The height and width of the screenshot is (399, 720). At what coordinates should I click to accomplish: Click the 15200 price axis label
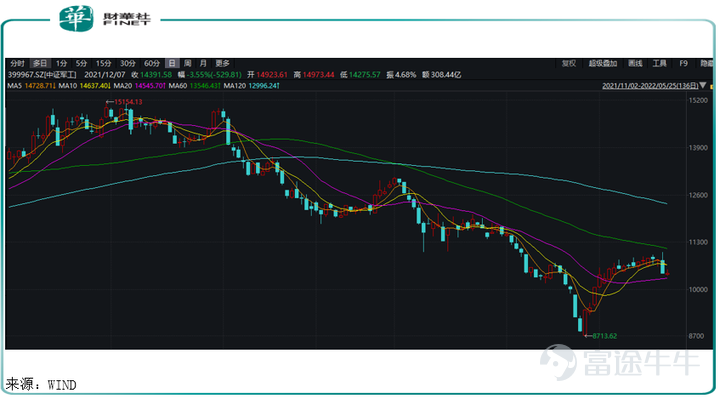pyautogui.click(x=698, y=101)
